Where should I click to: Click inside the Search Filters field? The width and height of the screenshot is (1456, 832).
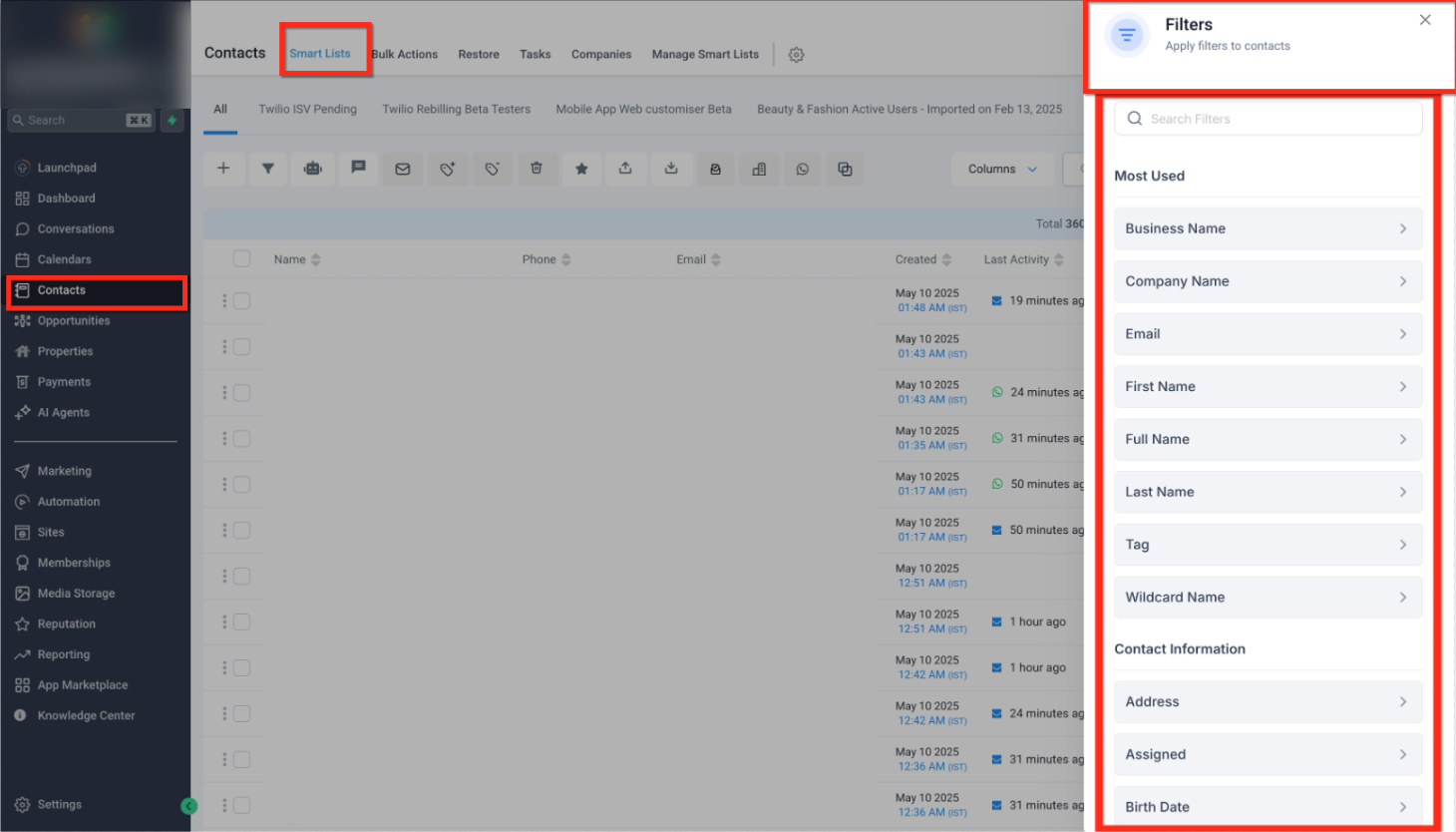point(1268,118)
